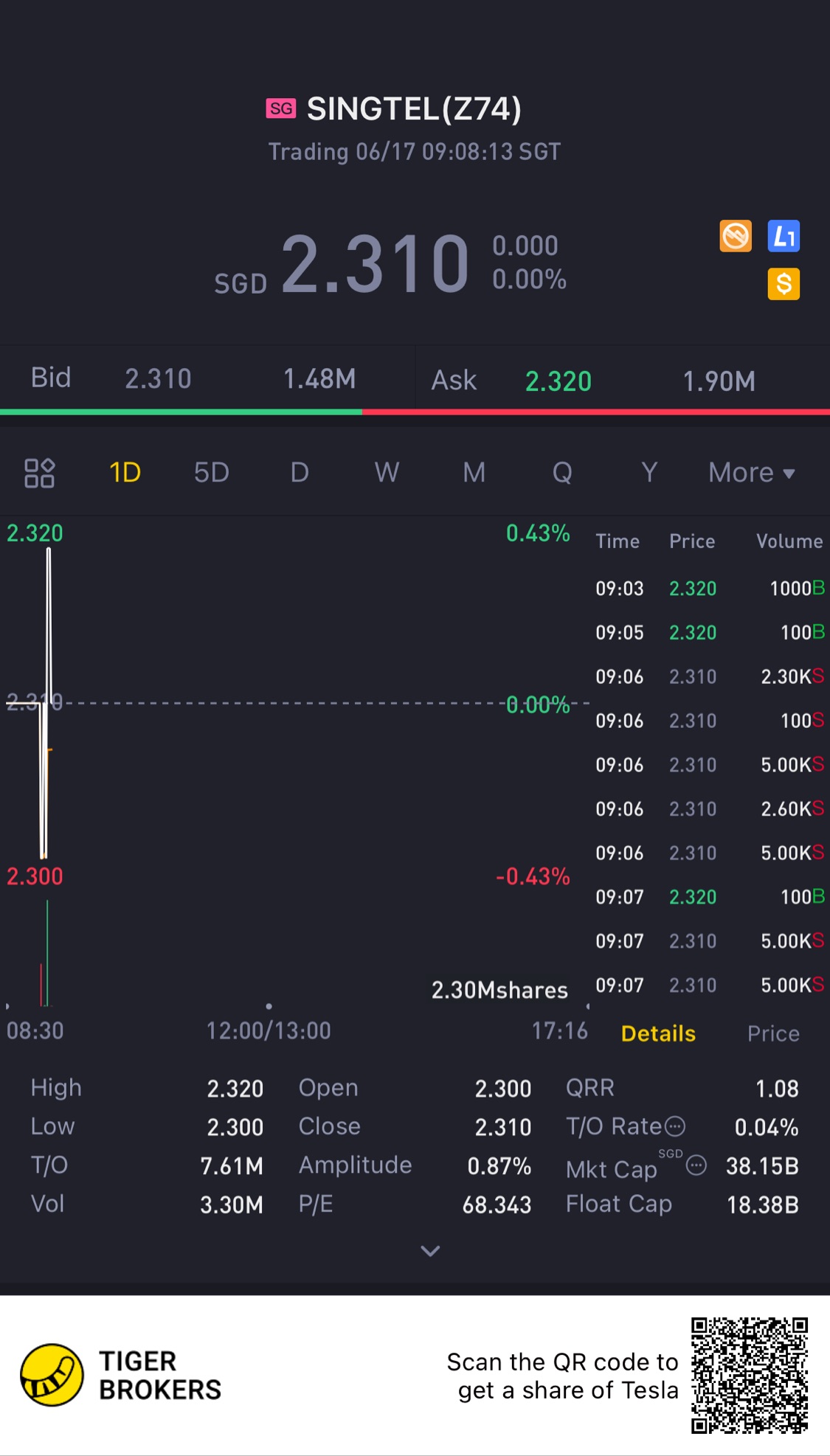
Task: Tap the pink SG market badge
Action: pos(280,108)
